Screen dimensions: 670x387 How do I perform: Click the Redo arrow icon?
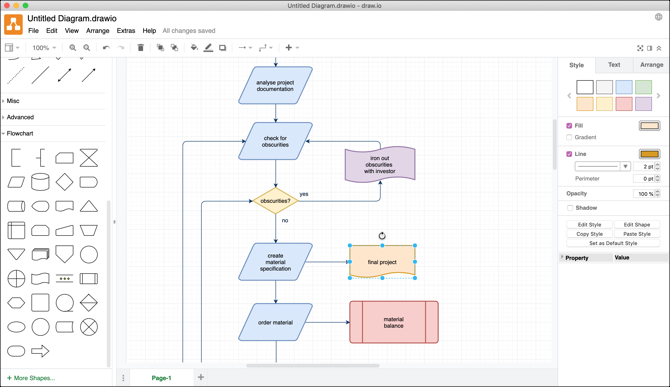pos(120,48)
